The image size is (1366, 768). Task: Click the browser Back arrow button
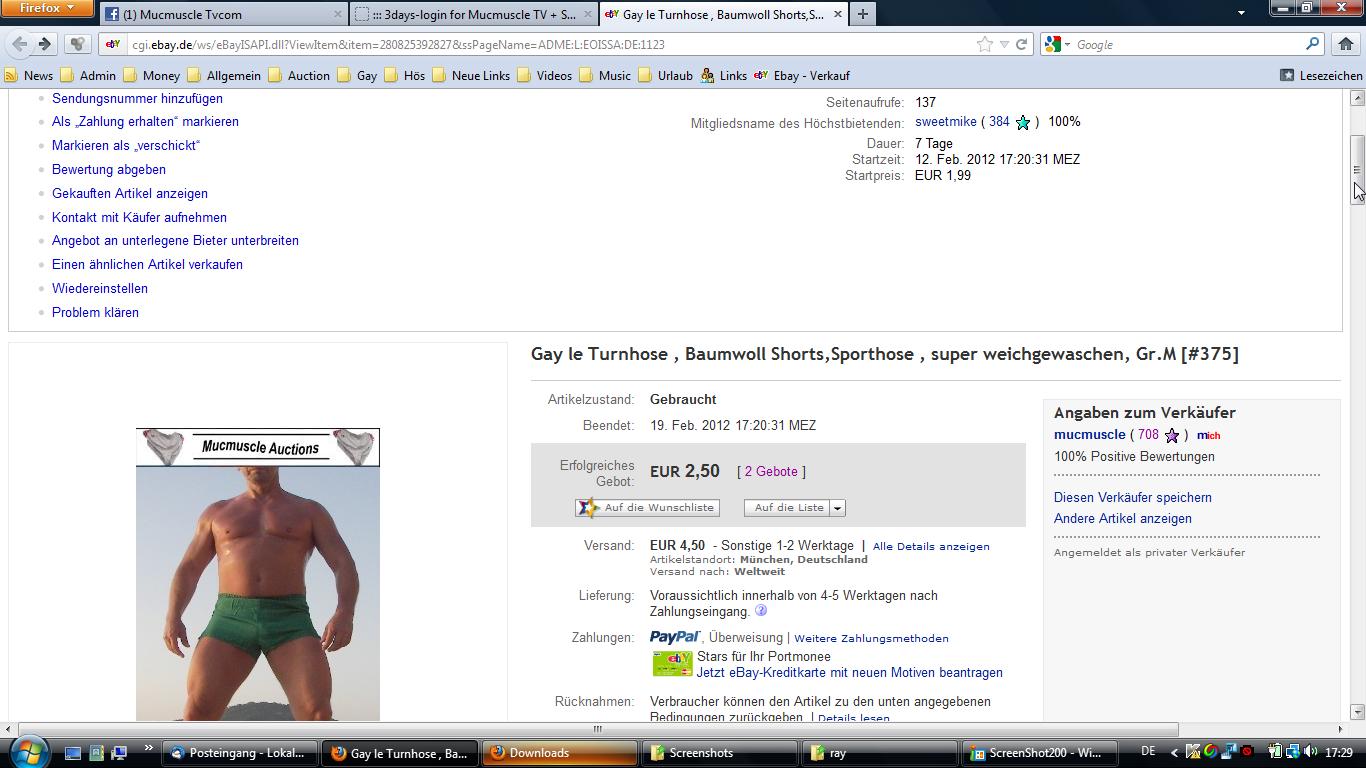[20, 44]
